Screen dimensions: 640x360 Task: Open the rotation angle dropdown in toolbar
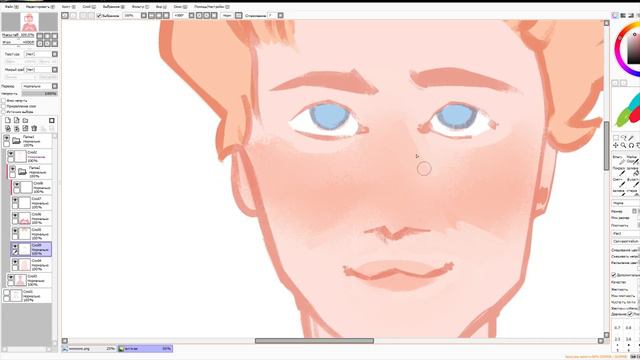coord(191,16)
